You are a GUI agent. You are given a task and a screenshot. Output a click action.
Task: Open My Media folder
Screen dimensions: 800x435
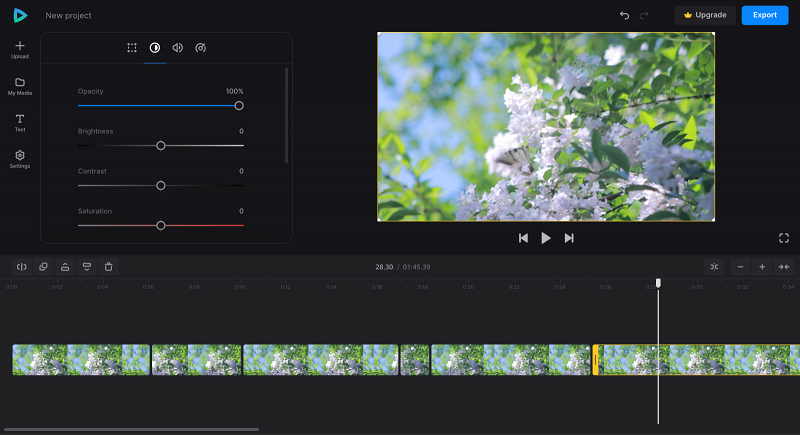pos(20,87)
